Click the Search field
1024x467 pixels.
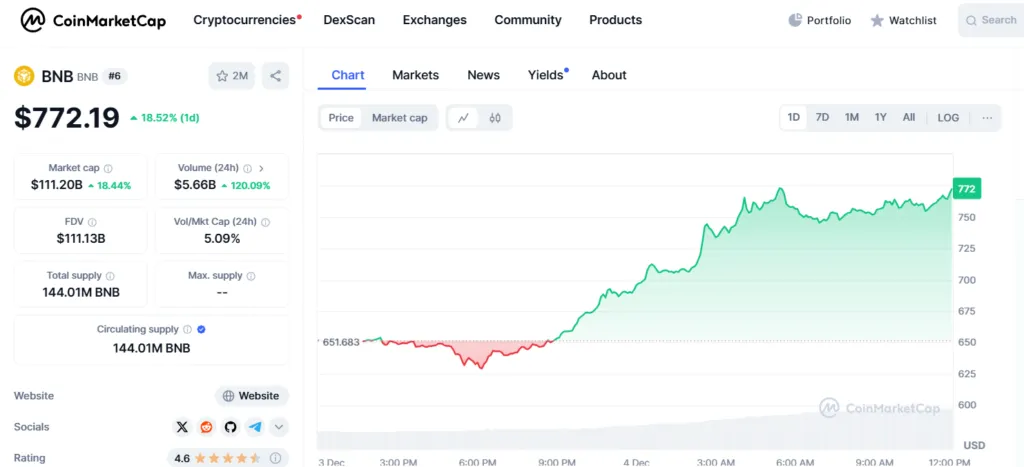(x=991, y=20)
